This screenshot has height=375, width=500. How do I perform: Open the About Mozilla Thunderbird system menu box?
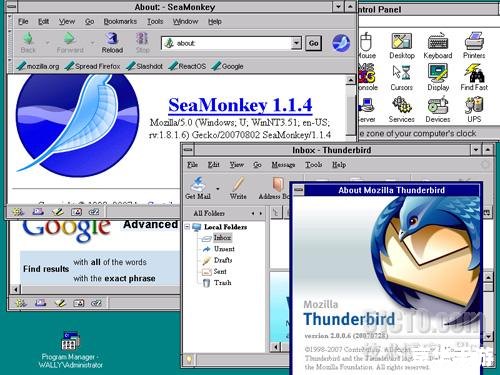point(299,190)
